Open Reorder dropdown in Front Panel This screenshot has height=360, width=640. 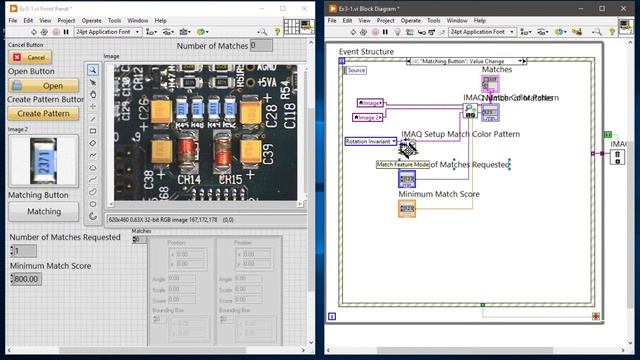click(202, 32)
